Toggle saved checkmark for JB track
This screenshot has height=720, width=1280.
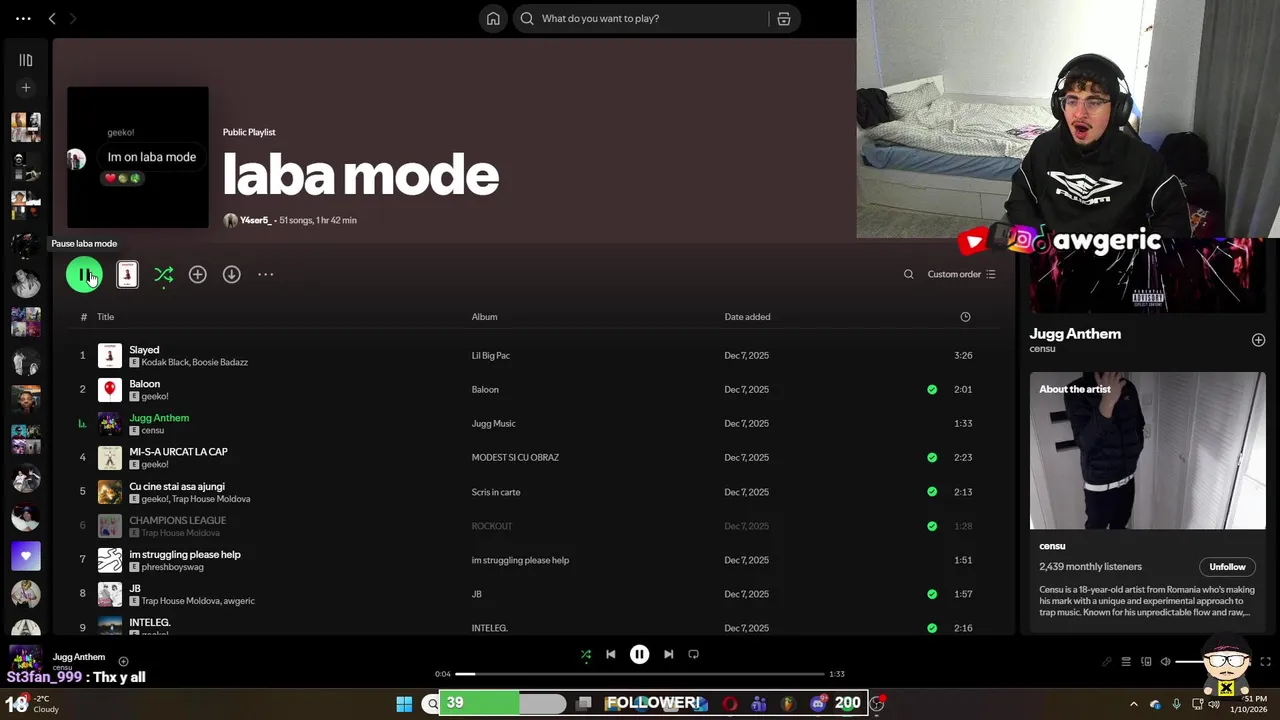tap(932, 594)
